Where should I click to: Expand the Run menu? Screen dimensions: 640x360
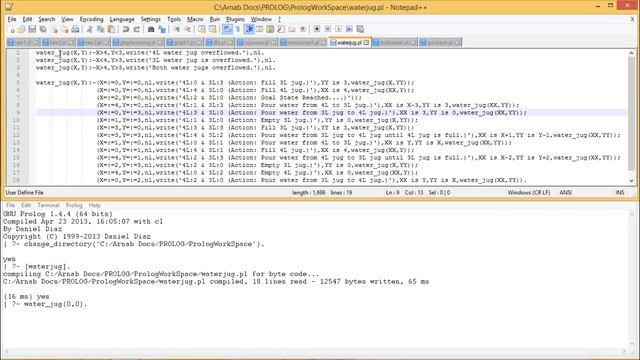[215, 19]
